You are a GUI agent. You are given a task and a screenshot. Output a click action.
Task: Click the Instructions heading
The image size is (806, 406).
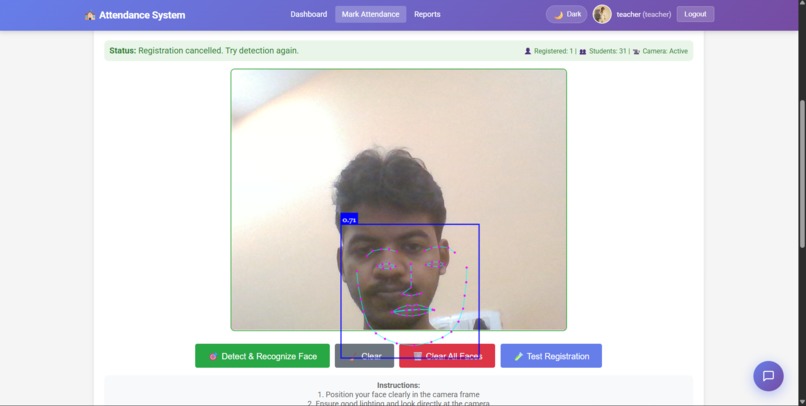click(x=398, y=385)
